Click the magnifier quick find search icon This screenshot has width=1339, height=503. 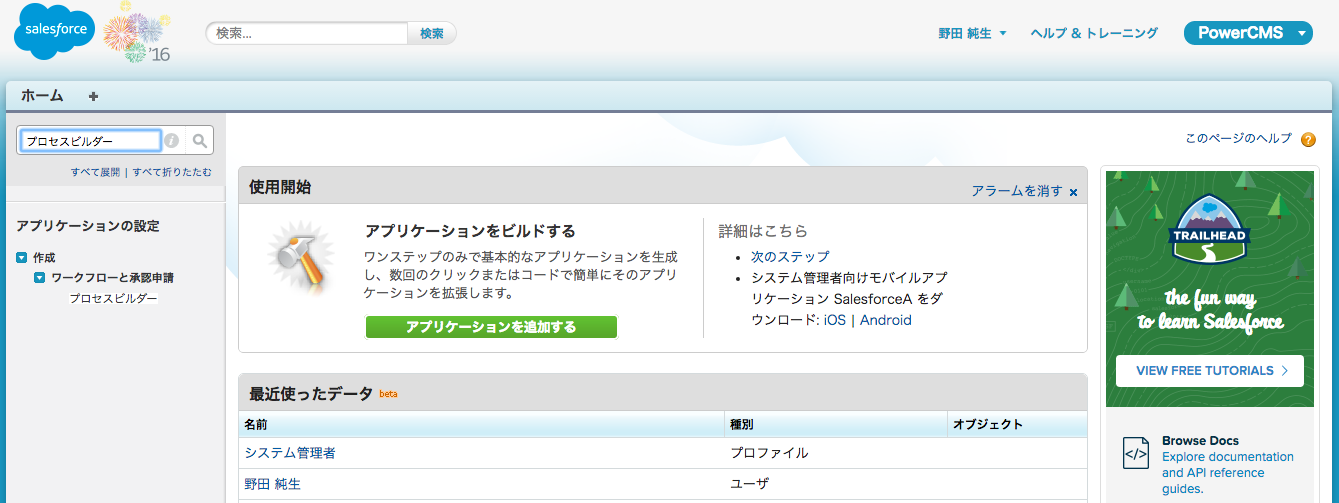[x=200, y=141]
